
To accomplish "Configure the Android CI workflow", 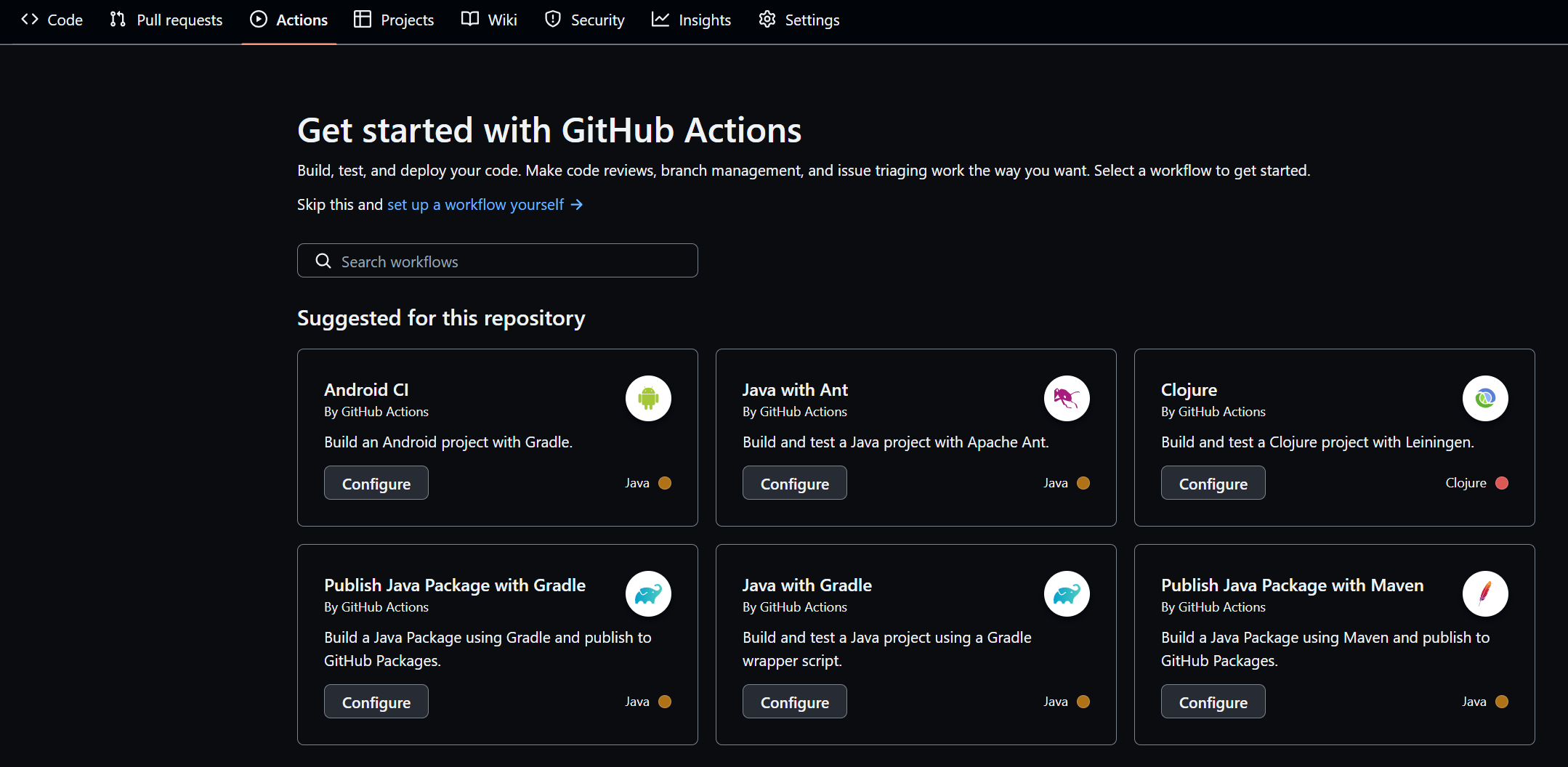I will coord(376,483).
